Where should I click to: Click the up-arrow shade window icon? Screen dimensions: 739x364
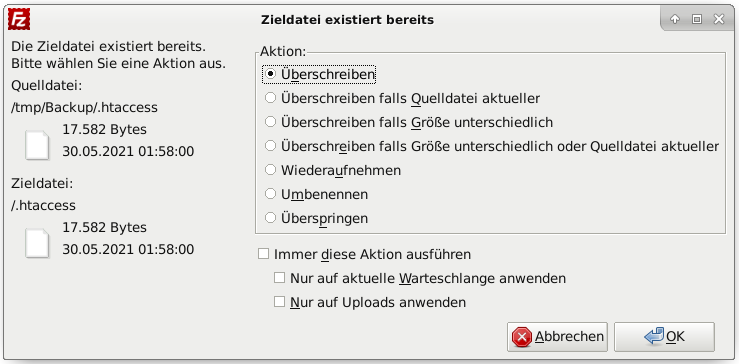tap(675, 19)
